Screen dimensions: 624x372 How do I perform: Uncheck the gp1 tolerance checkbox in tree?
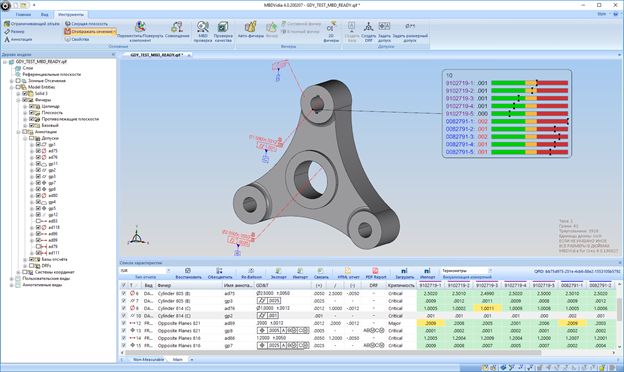[x=38, y=144]
